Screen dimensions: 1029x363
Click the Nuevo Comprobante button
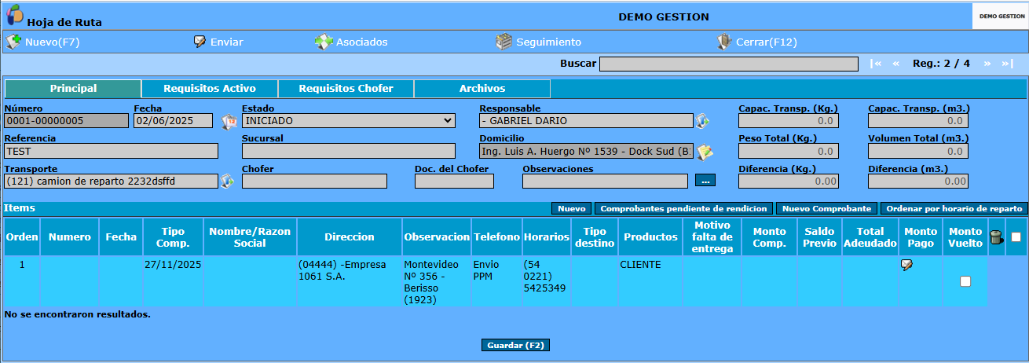826,209
